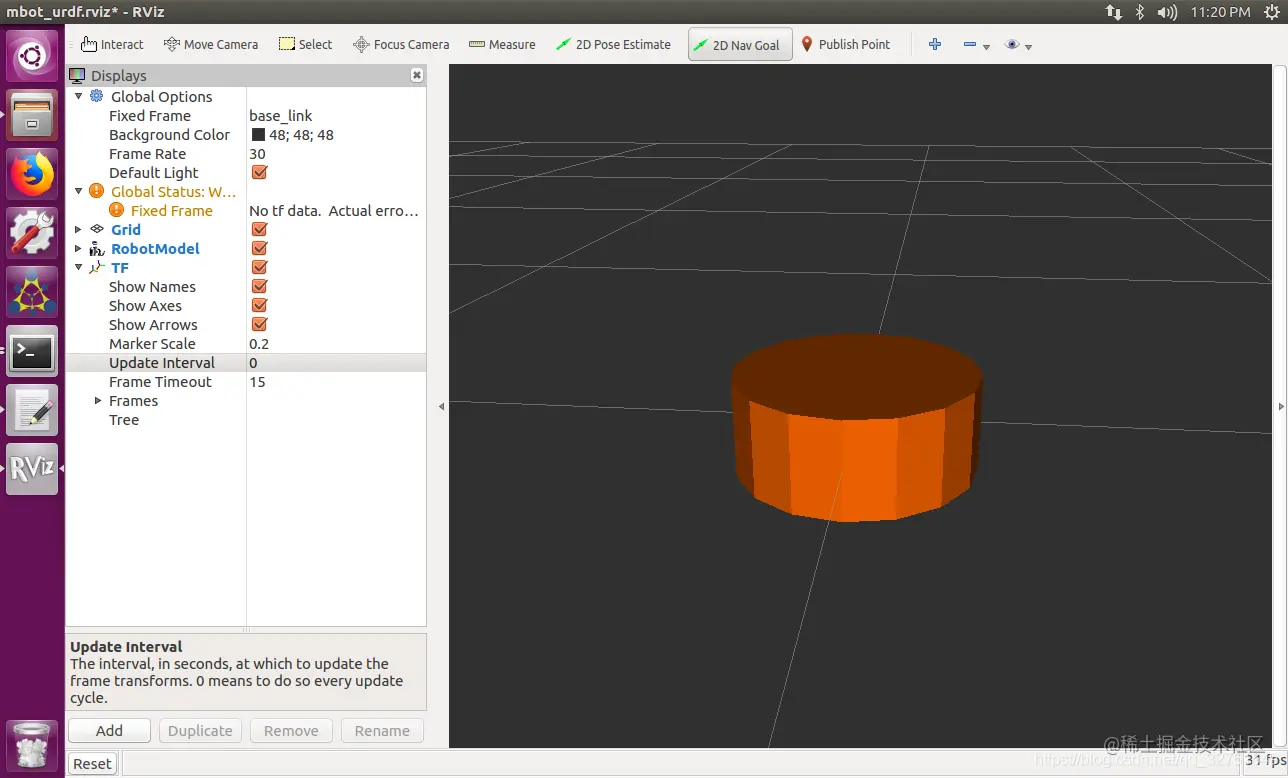Select the 2D Nav Goal tool
The width and height of the screenshot is (1288, 778).
point(740,44)
